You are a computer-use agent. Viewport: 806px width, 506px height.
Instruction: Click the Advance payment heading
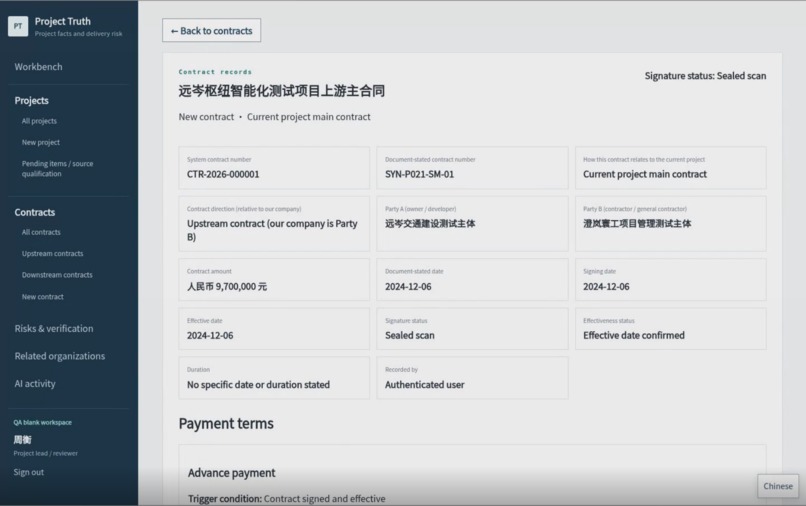click(231, 473)
